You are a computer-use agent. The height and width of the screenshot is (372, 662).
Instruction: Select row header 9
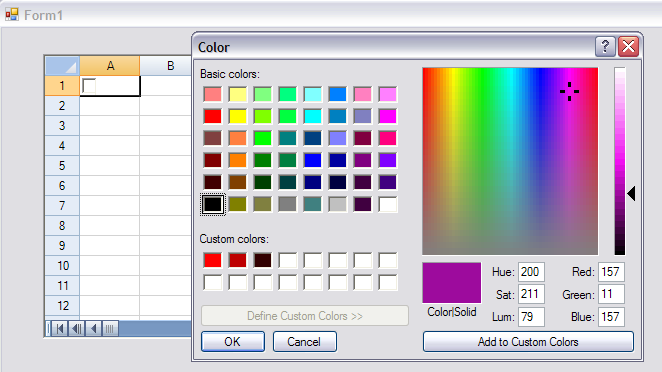(x=62, y=245)
